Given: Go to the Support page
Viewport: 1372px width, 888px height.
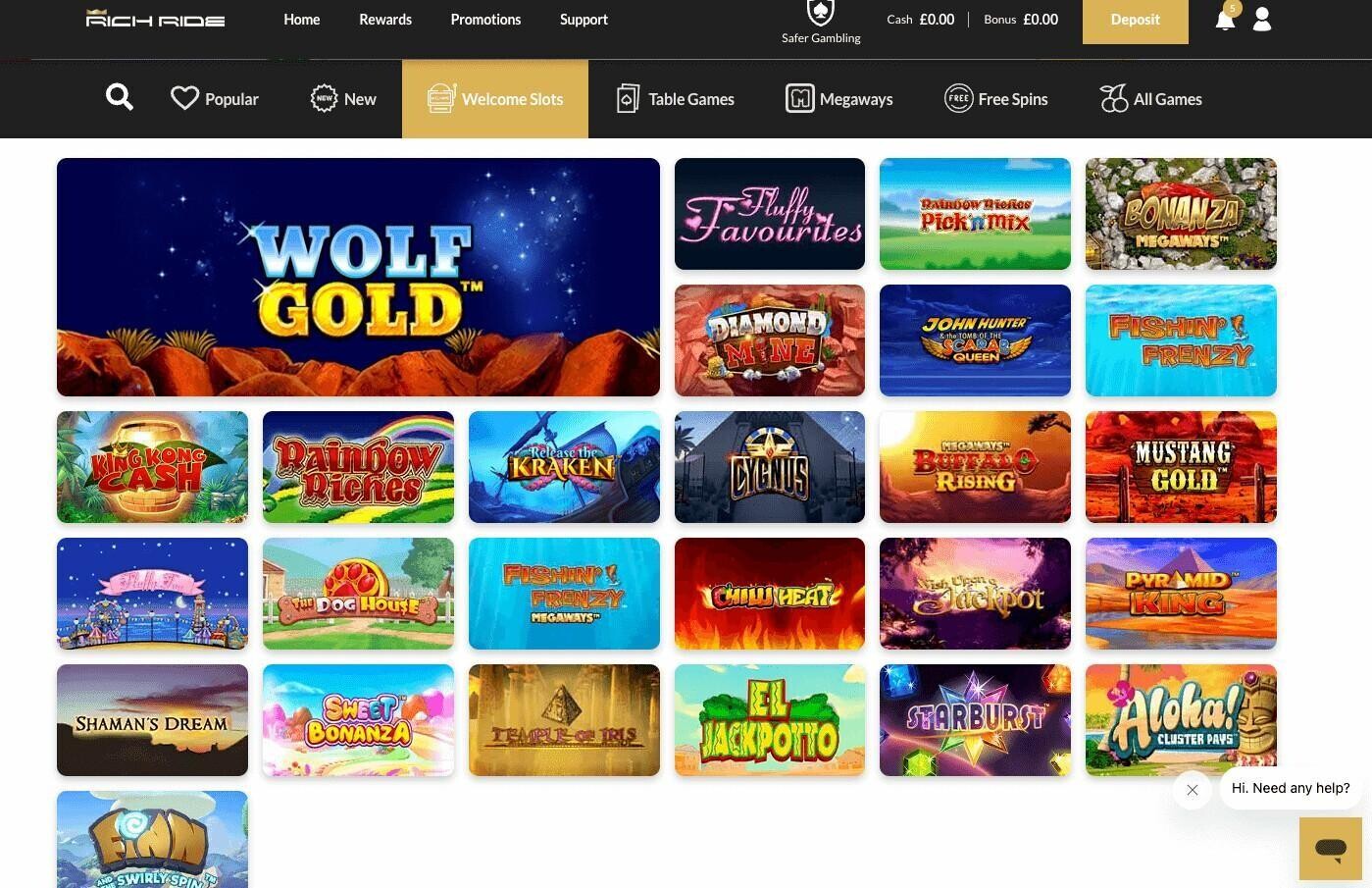Looking at the screenshot, I should [x=584, y=20].
